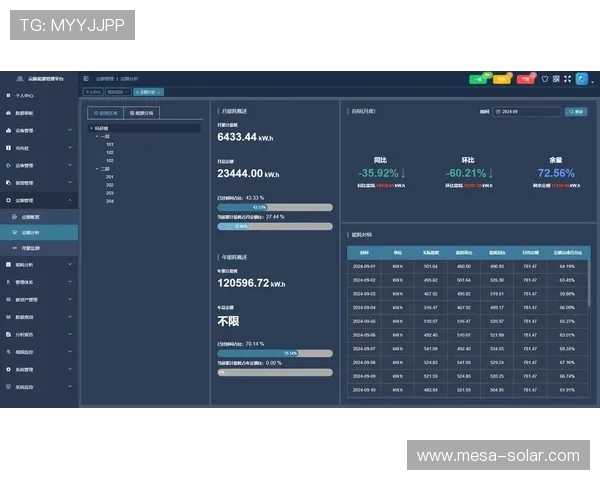The width and height of the screenshot is (600, 480).
Task: Switch to the second tab above the tree
Action: click(x=141, y=114)
